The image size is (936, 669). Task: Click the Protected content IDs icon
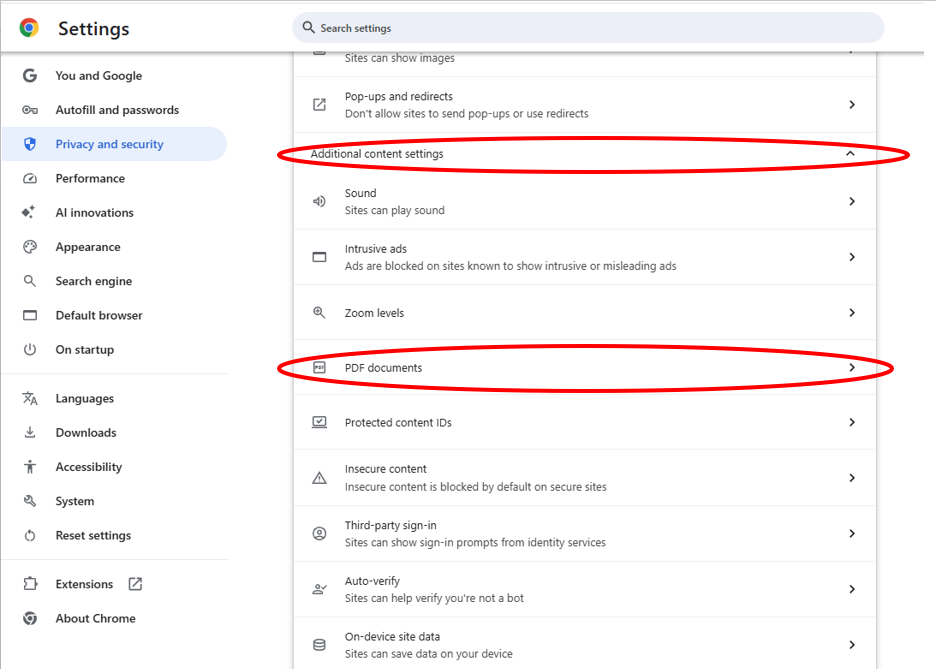[x=319, y=422]
